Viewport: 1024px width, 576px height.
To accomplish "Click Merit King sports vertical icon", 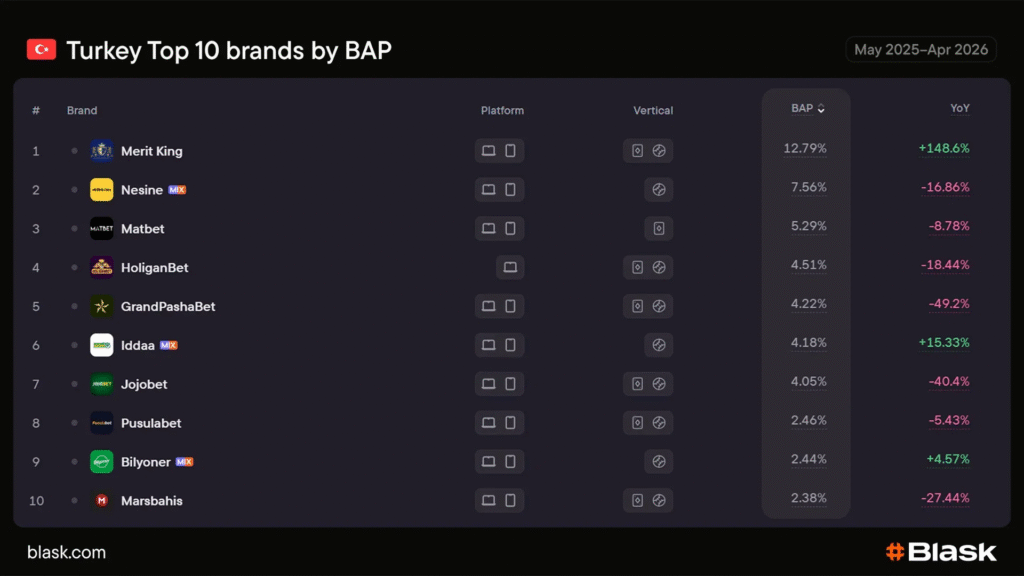I will (659, 151).
